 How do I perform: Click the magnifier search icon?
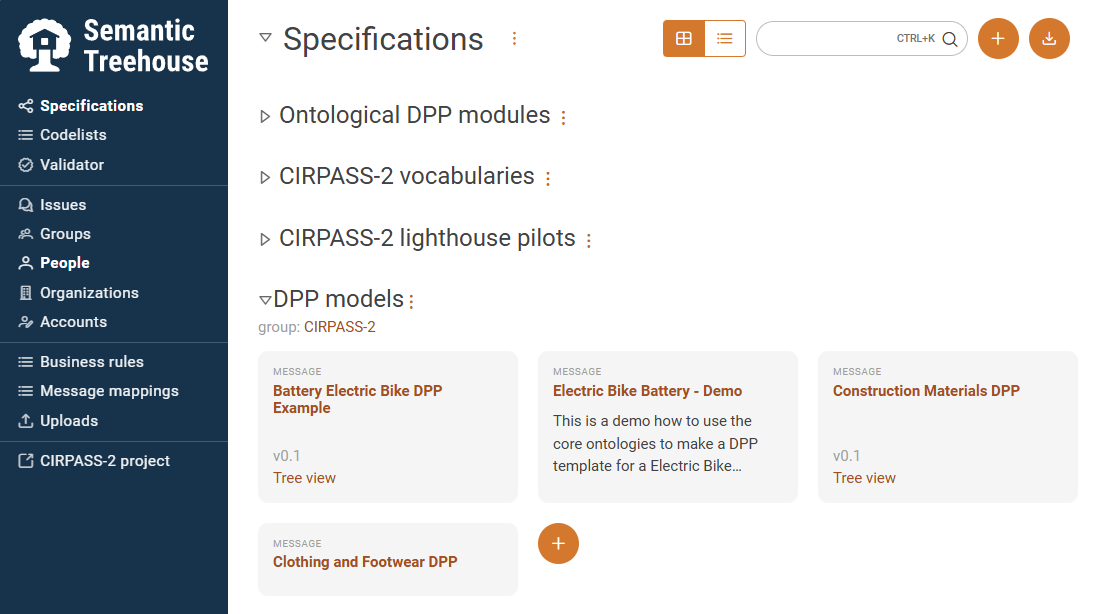click(950, 39)
